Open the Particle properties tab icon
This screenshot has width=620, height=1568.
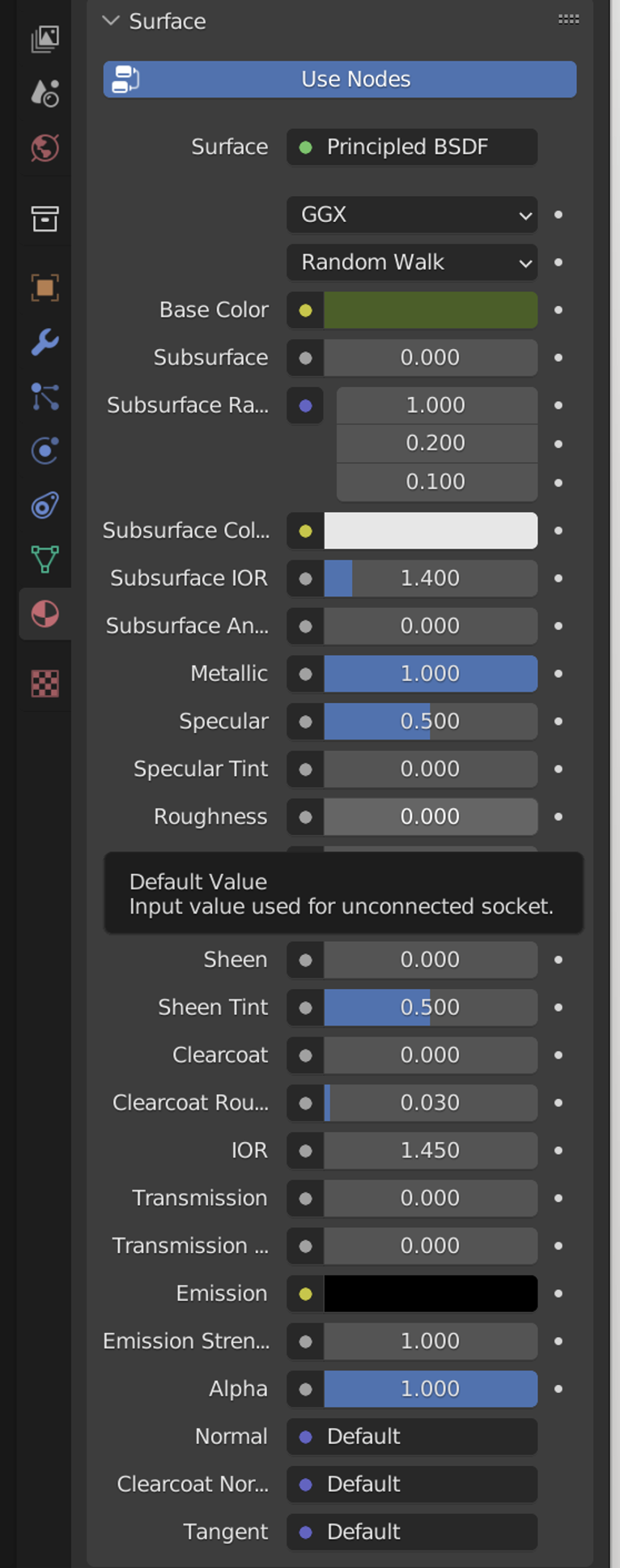pos(45,397)
